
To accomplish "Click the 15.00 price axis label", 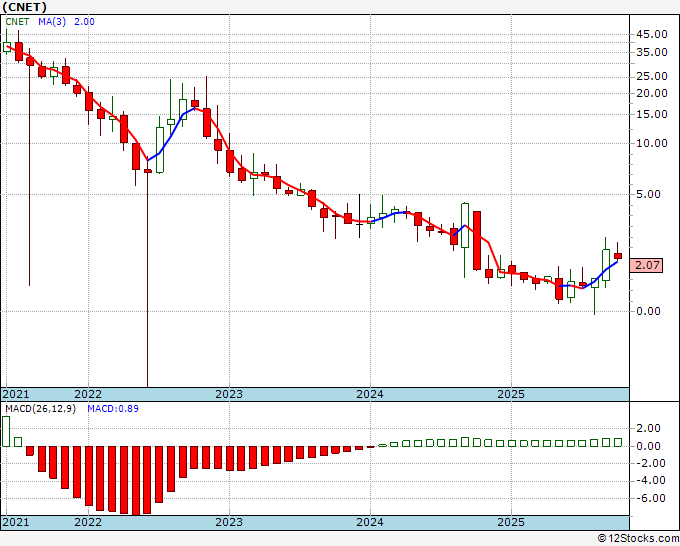I will [x=651, y=114].
